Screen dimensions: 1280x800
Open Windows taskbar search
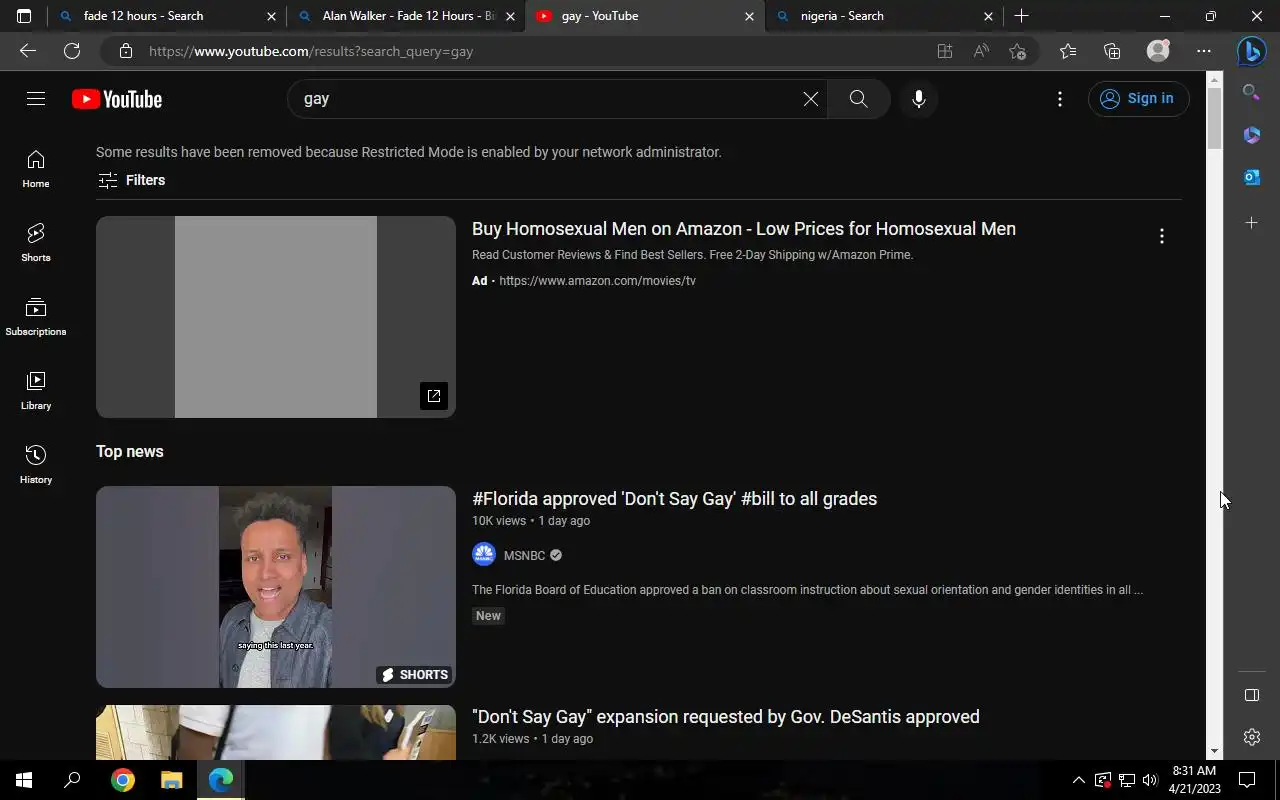72,780
